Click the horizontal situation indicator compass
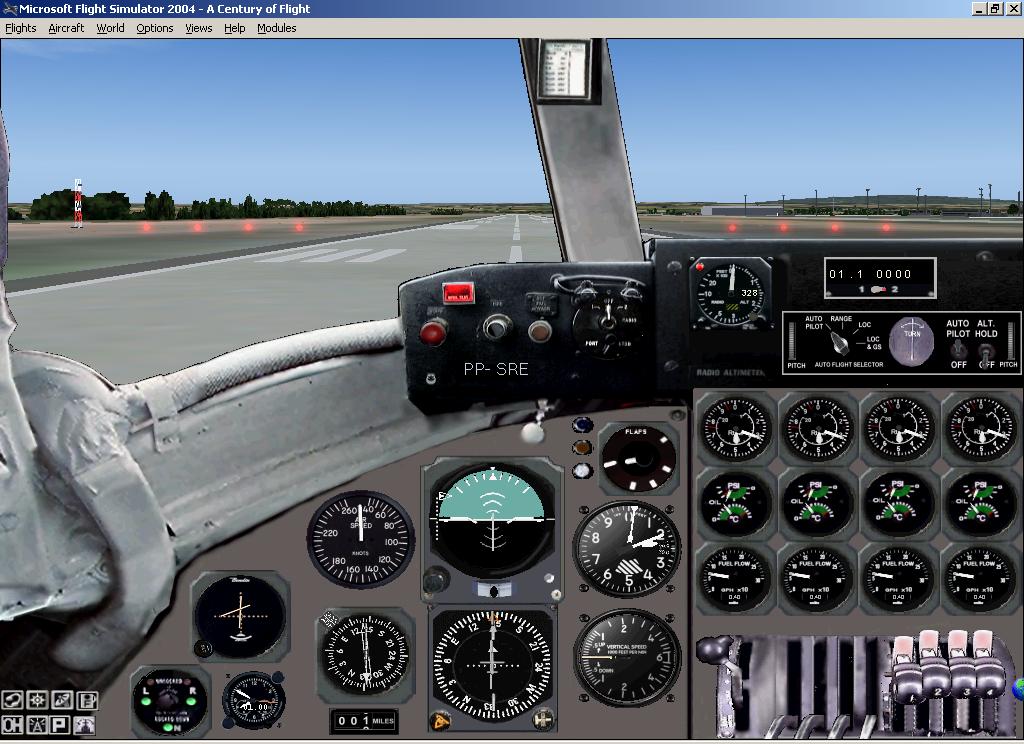 493,664
